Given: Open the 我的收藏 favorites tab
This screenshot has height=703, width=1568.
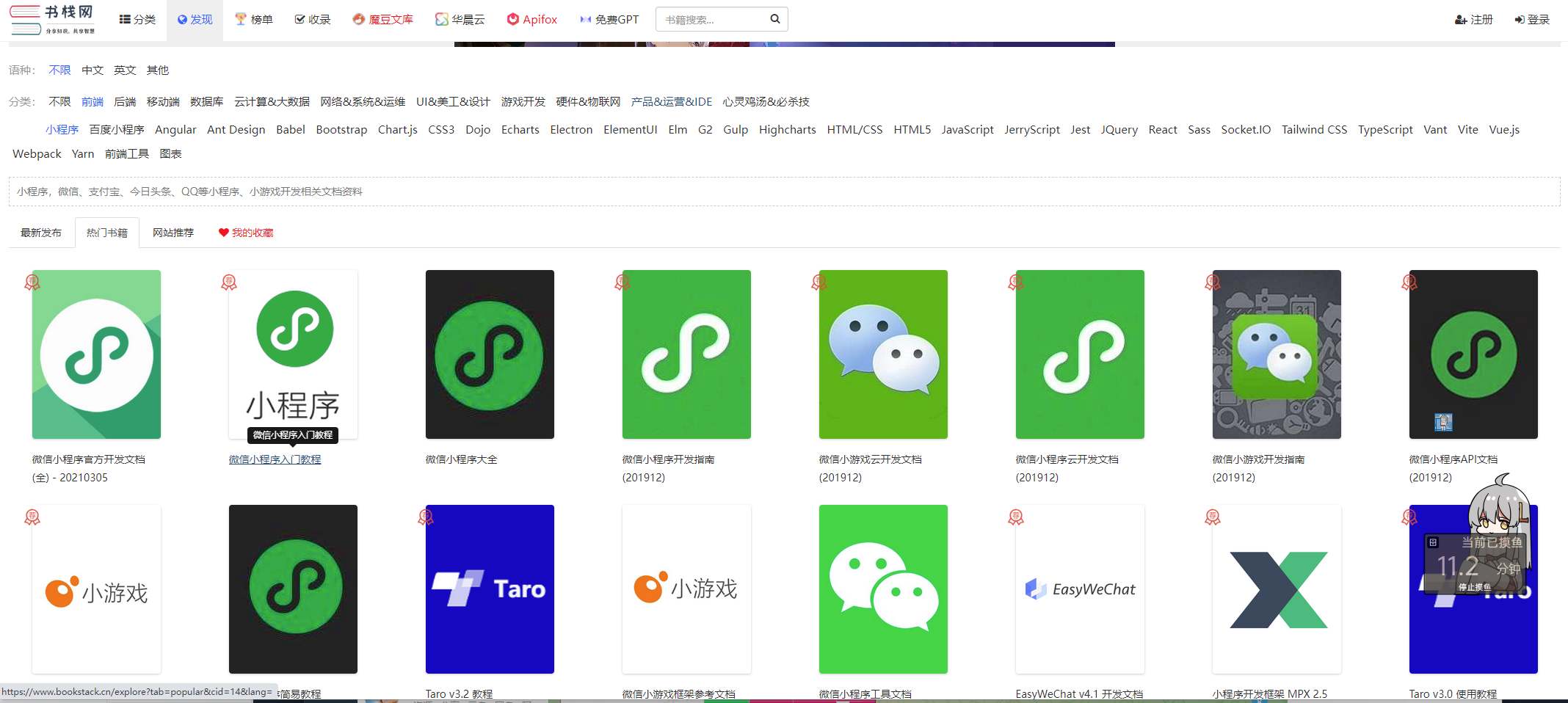Looking at the screenshot, I should pos(246,233).
